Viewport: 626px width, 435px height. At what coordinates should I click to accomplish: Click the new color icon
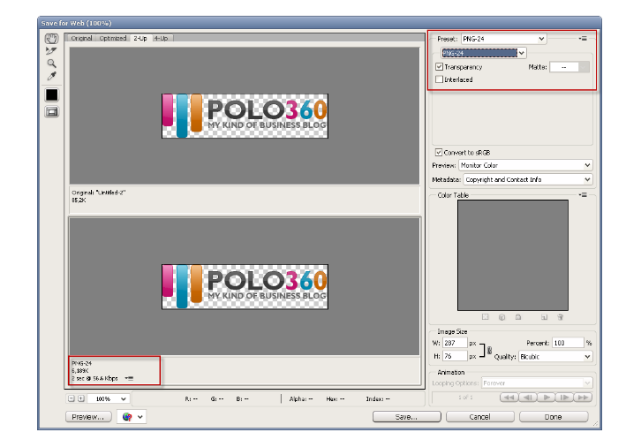tap(544, 317)
